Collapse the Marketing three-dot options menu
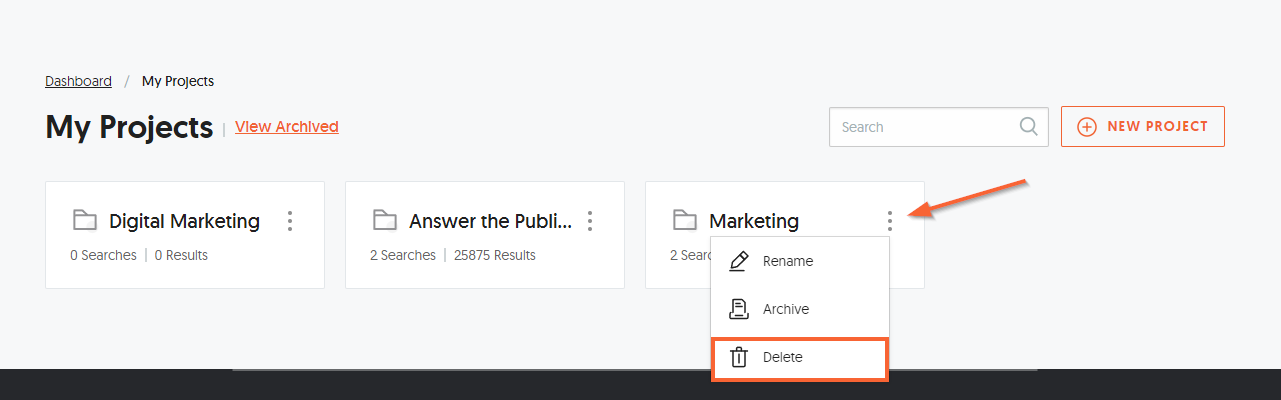1281x400 pixels. click(889, 221)
